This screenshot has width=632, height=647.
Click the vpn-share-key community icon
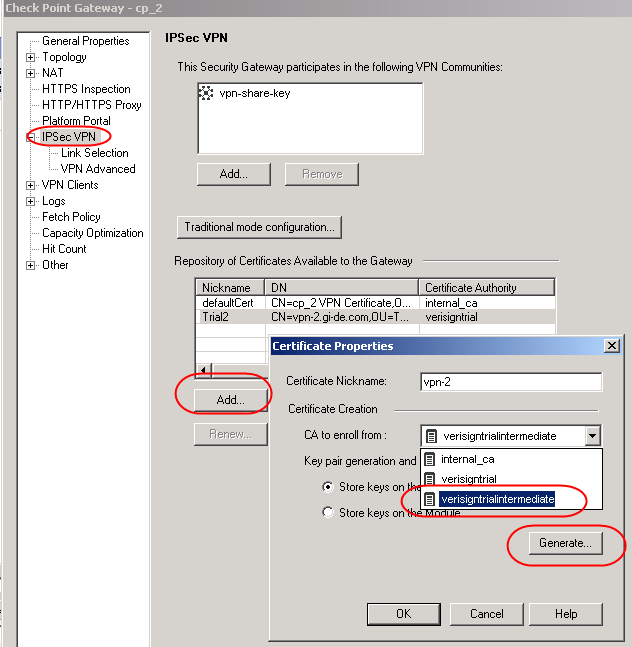pos(205,93)
